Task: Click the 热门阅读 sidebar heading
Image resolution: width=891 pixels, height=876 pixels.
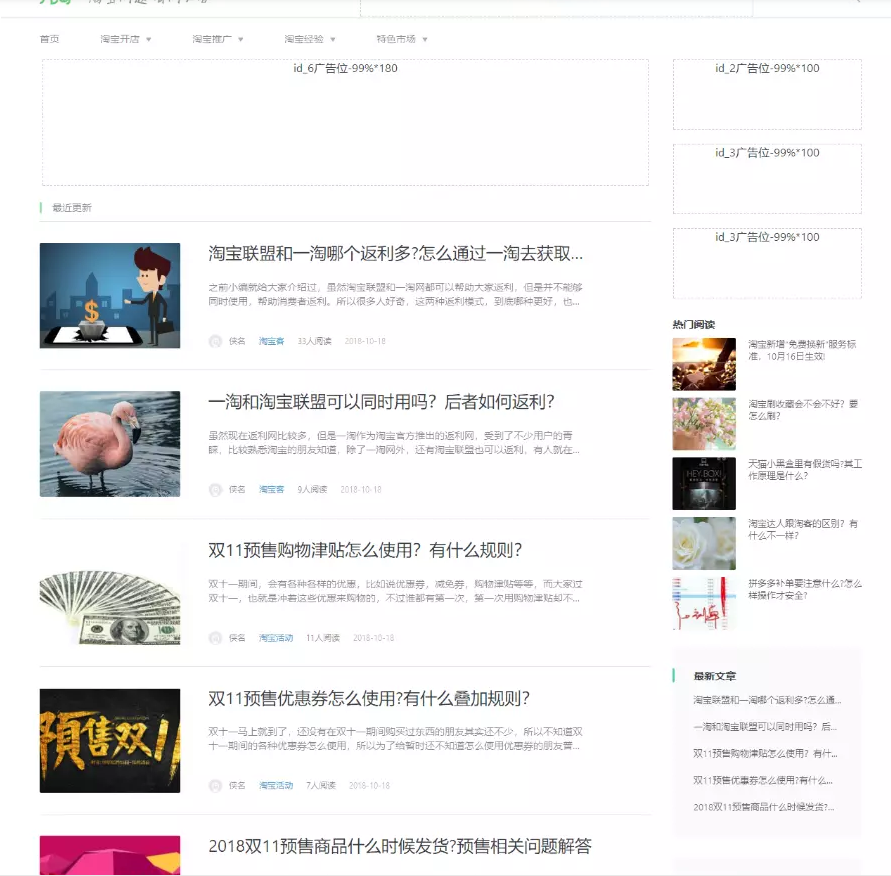Action: pos(694,324)
